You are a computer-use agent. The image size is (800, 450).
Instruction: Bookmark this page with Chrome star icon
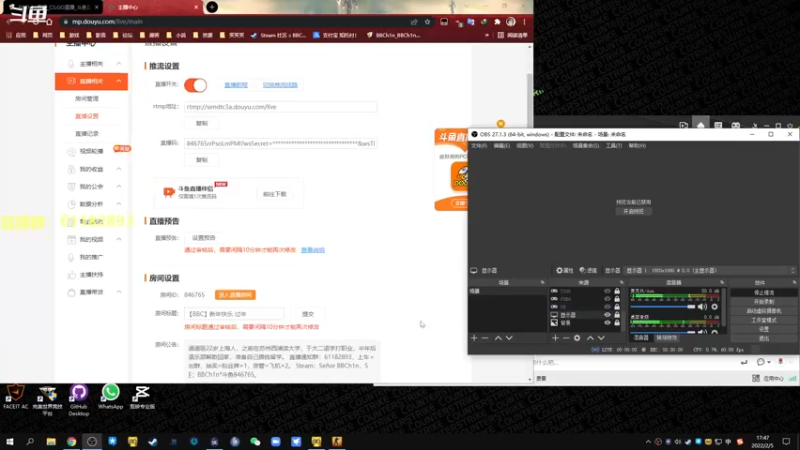[x=428, y=22]
